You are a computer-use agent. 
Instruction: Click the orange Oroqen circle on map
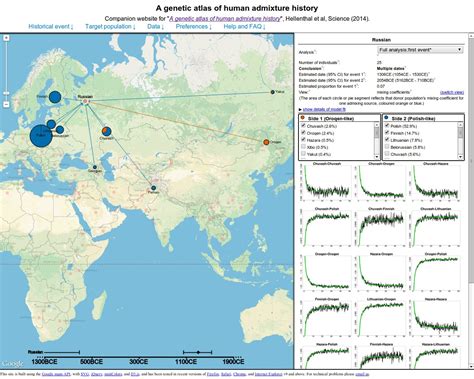[x=266, y=142]
